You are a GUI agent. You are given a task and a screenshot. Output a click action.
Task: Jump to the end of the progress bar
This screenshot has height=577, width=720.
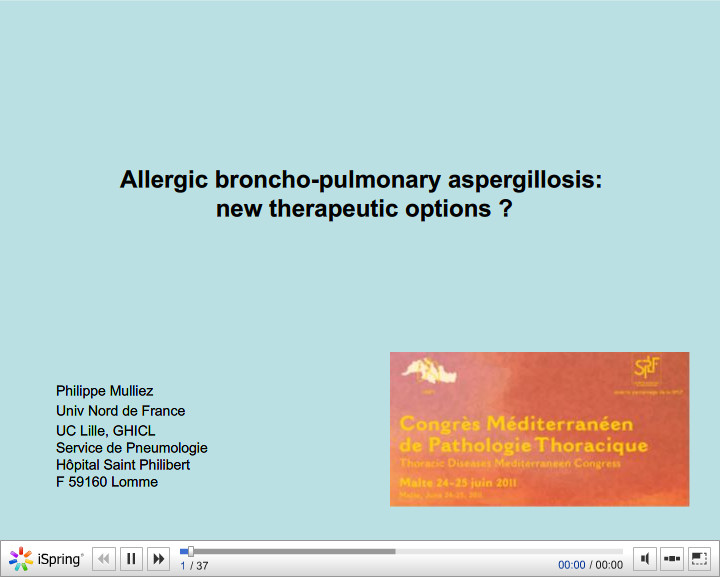coord(620,551)
